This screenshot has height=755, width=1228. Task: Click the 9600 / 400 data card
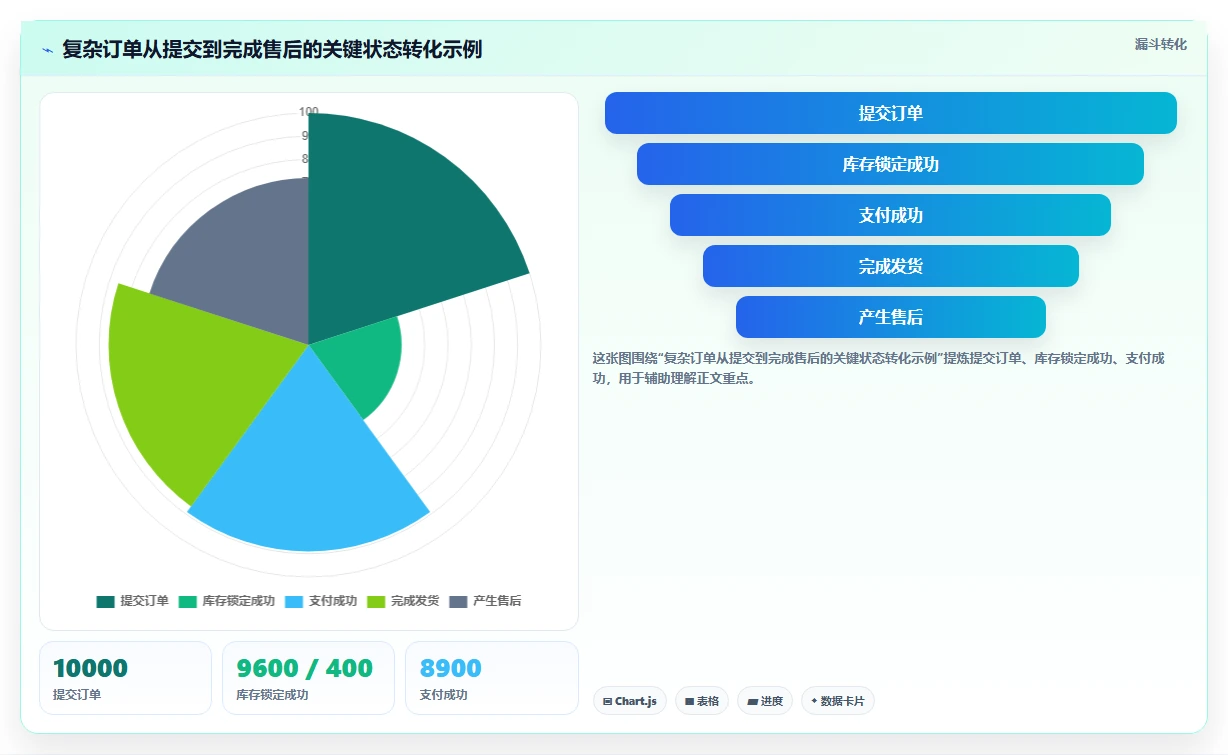[308, 678]
